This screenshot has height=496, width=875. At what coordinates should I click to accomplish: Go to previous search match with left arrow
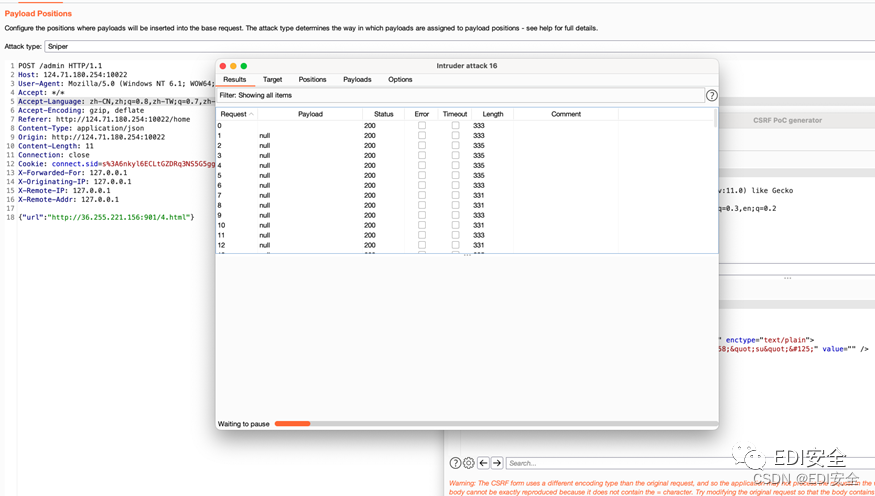tap(484, 463)
